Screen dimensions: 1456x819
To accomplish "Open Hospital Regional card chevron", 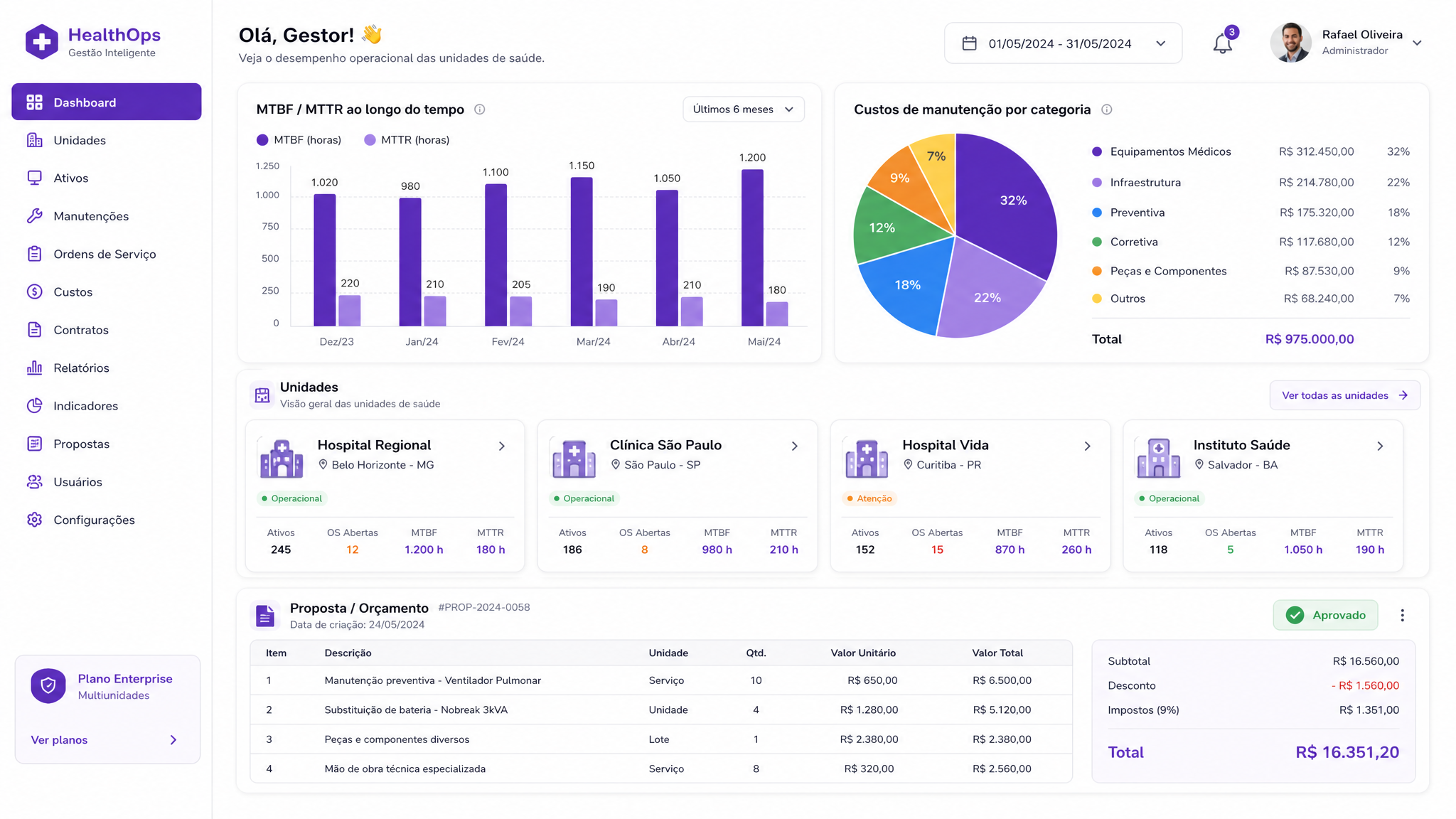I will click(502, 446).
